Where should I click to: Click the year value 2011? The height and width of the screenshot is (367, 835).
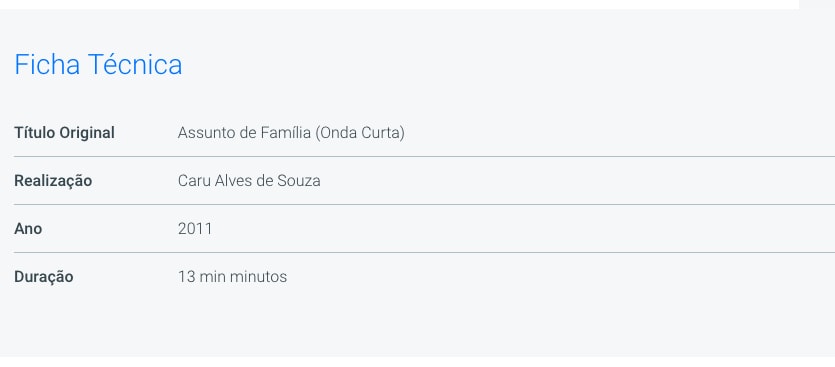point(195,229)
